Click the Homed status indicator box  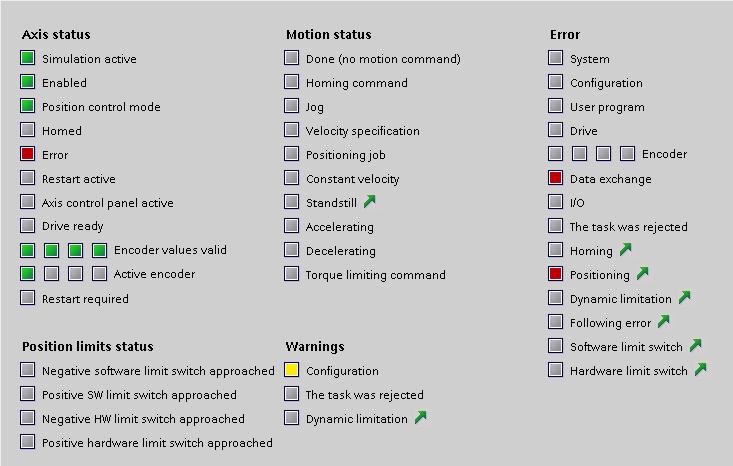28,129
